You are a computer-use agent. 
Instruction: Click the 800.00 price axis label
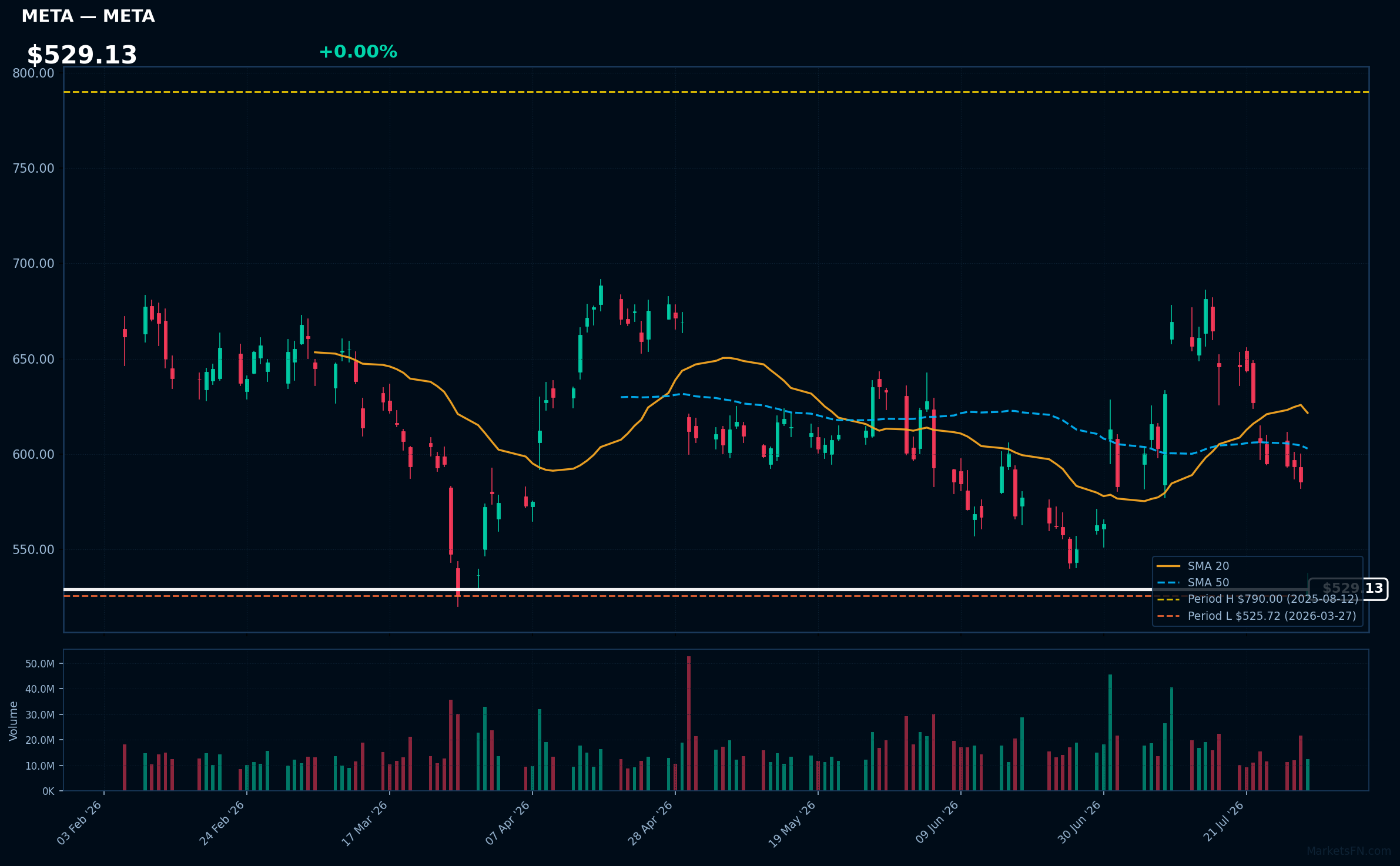click(34, 73)
